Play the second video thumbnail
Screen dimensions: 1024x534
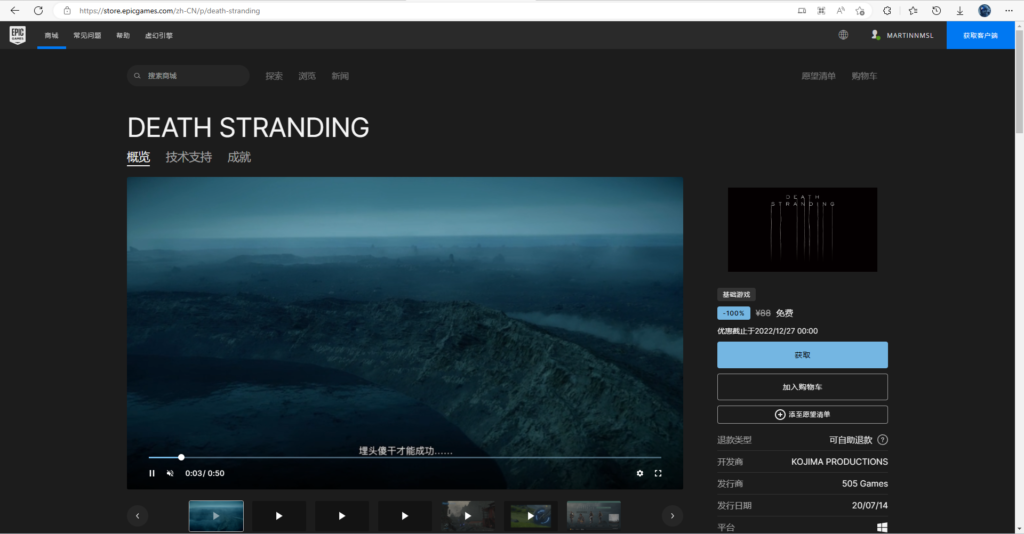pos(279,516)
